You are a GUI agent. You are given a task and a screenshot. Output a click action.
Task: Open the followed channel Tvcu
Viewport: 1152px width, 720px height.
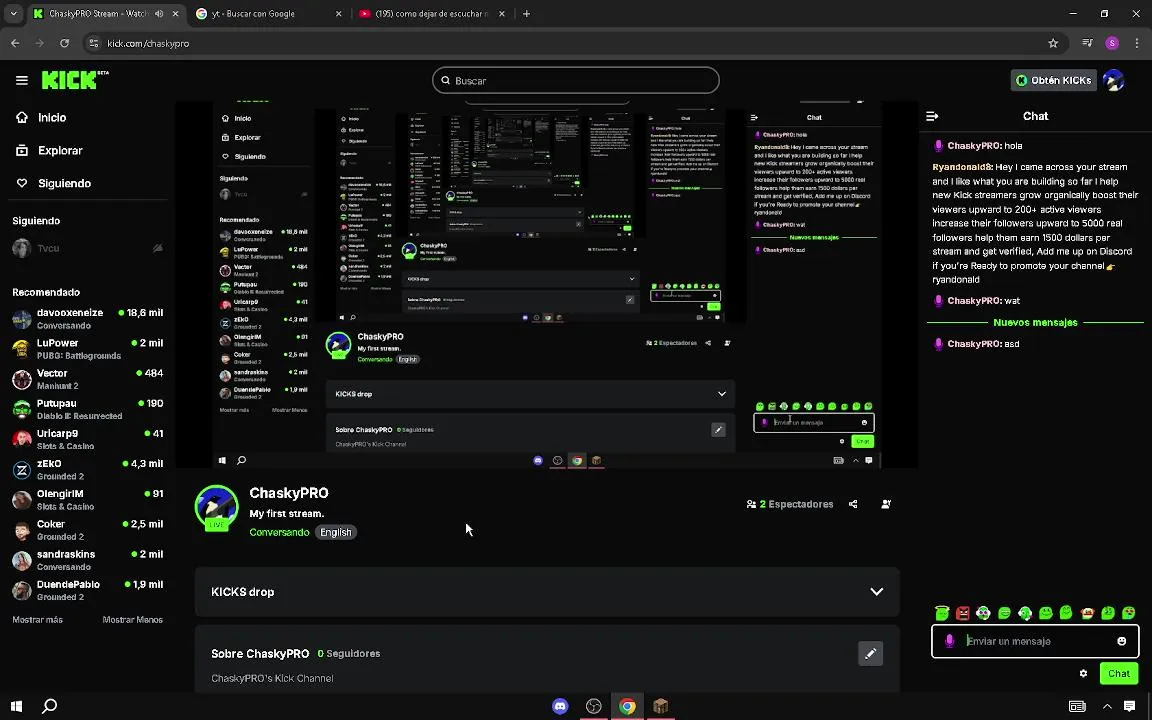87,248
